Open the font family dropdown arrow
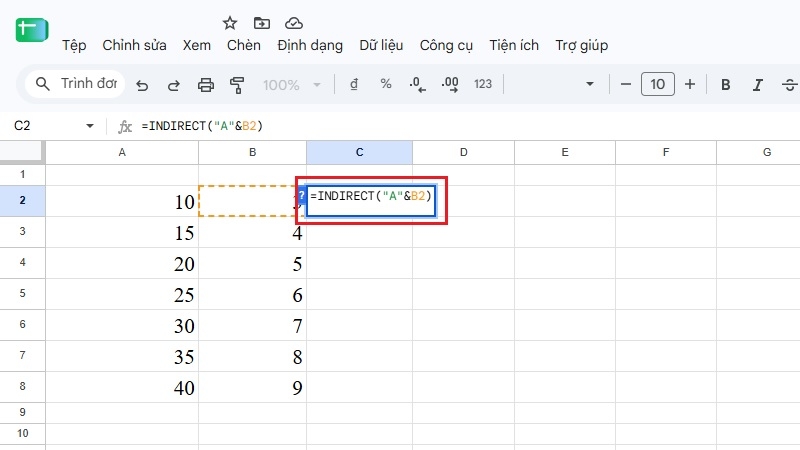 pos(590,84)
